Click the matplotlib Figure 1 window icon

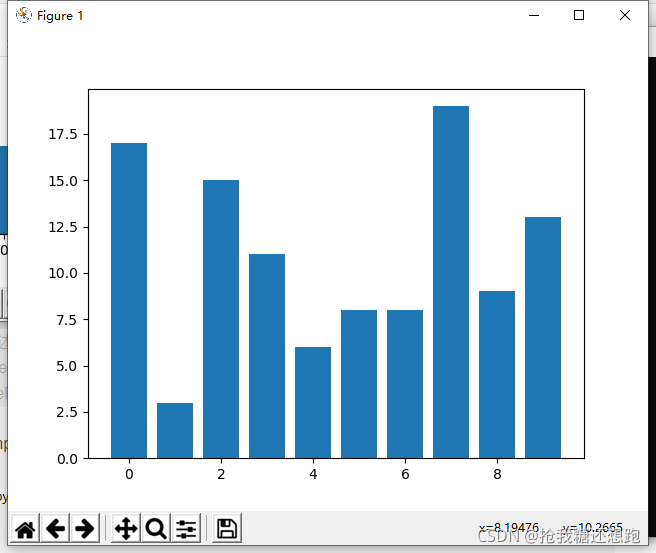coord(24,15)
